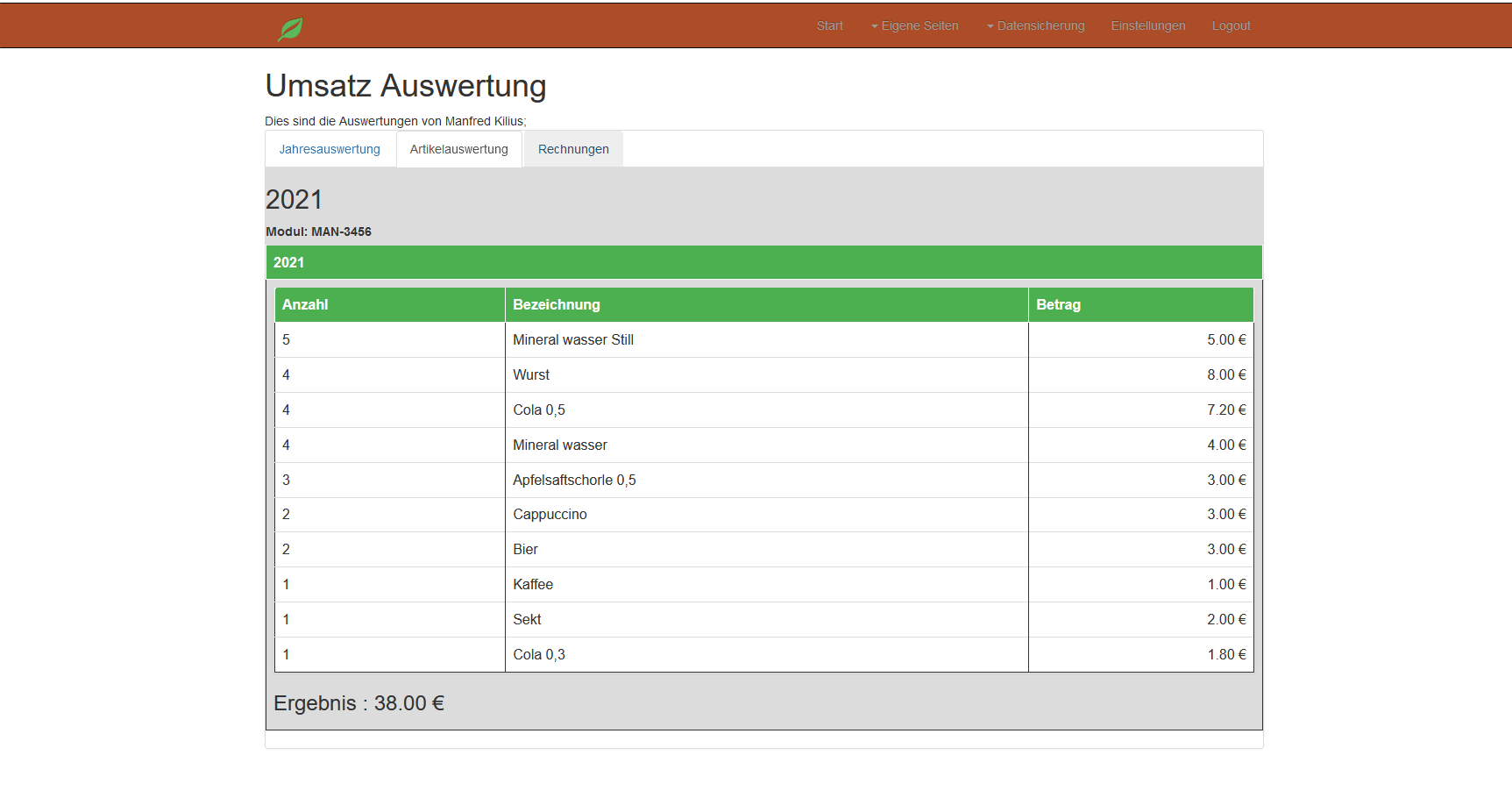Click the Cappuccino table entry
This screenshot has height=805, width=1512.
[x=550, y=514]
